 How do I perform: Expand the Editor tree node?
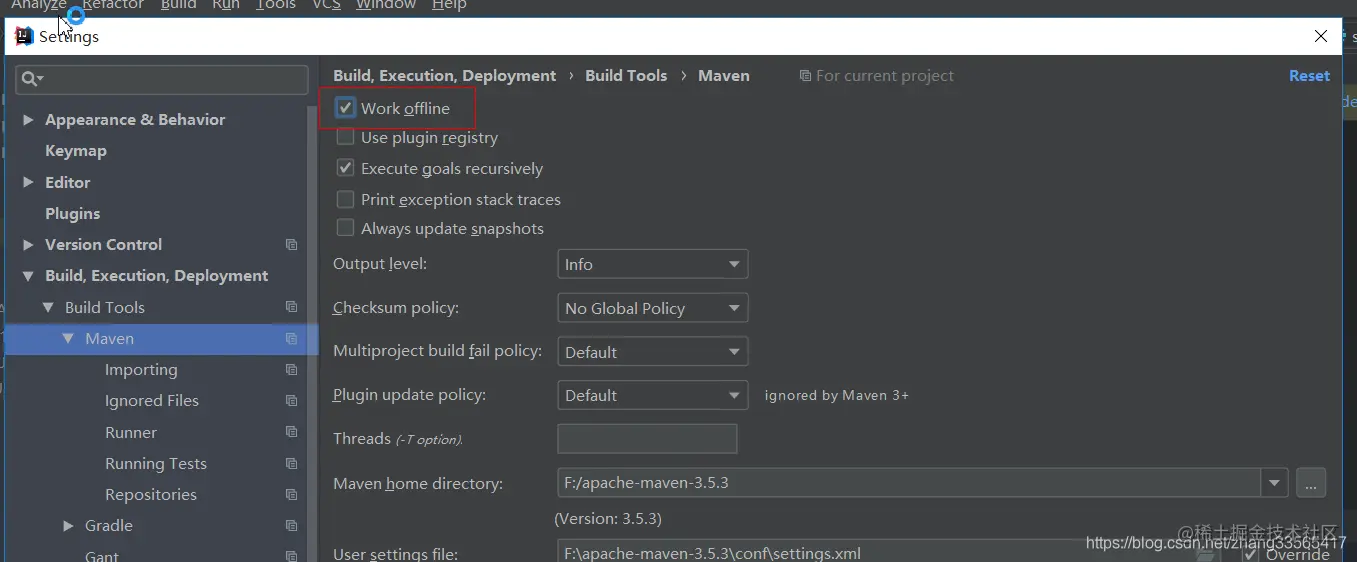click(x=28, y=182)
